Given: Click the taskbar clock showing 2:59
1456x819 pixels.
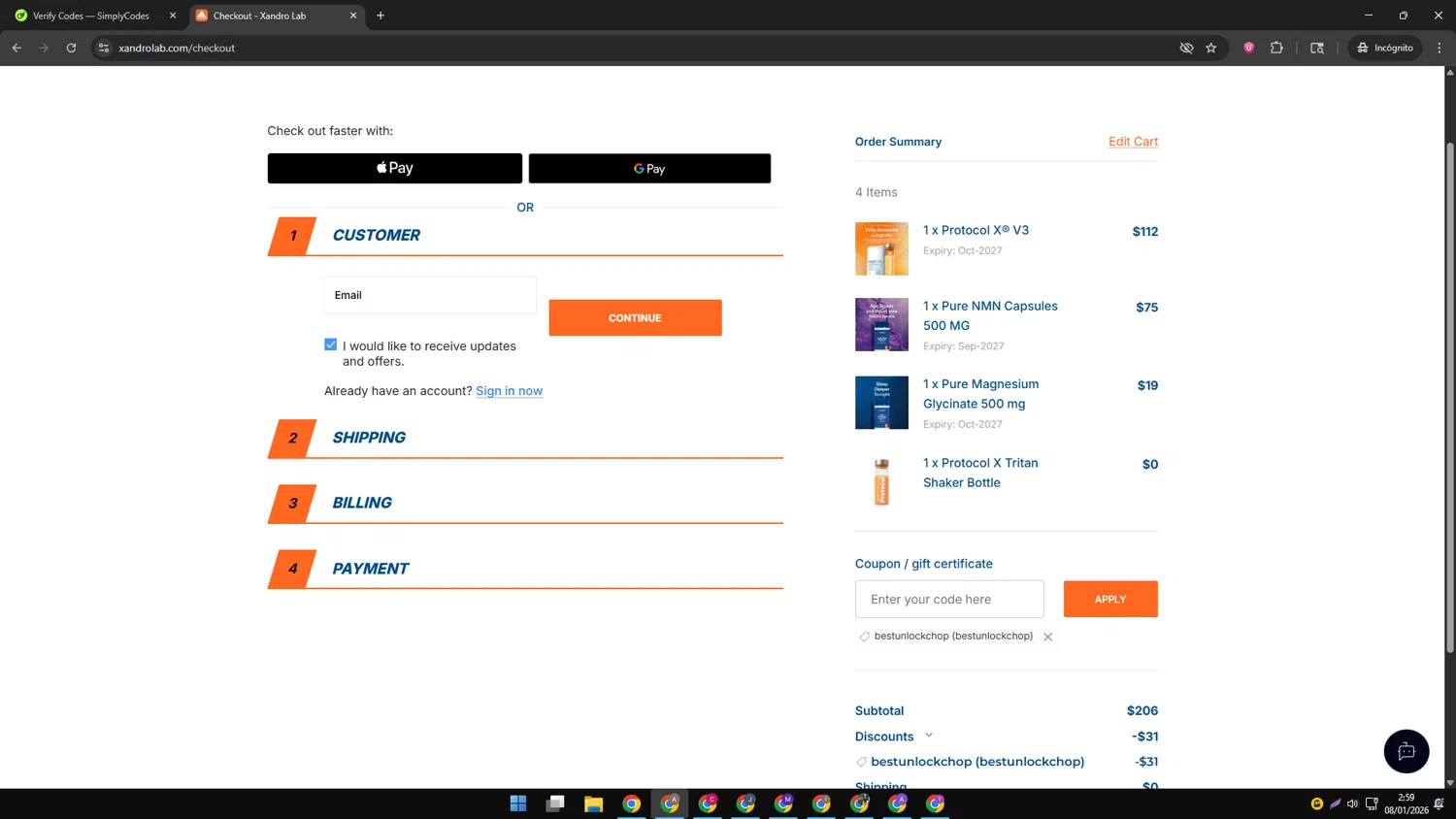Looking at the screenshot, I should [x=1406, y=803].
